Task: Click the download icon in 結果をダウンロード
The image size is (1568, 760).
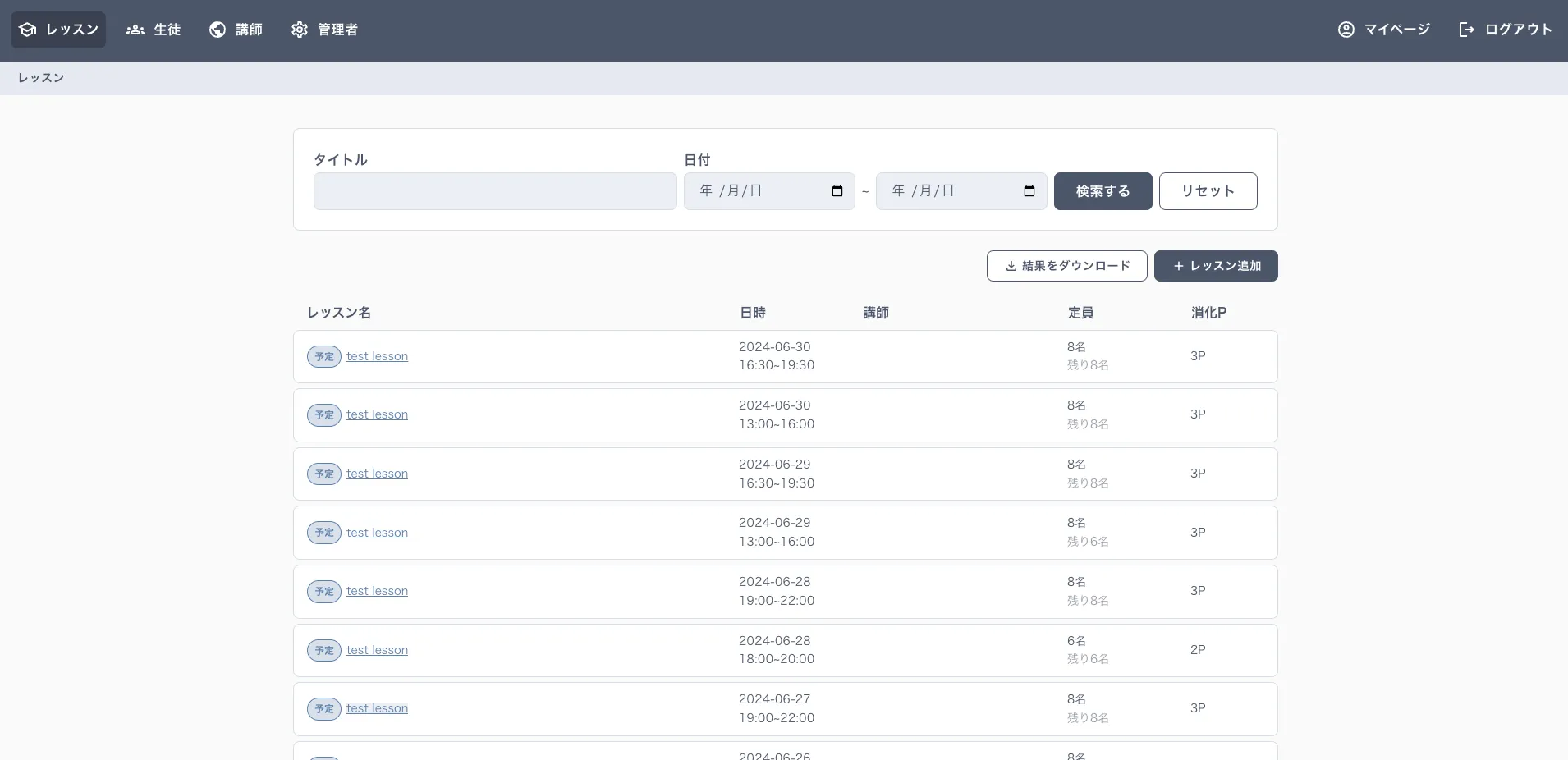Action: [1011, 266]
